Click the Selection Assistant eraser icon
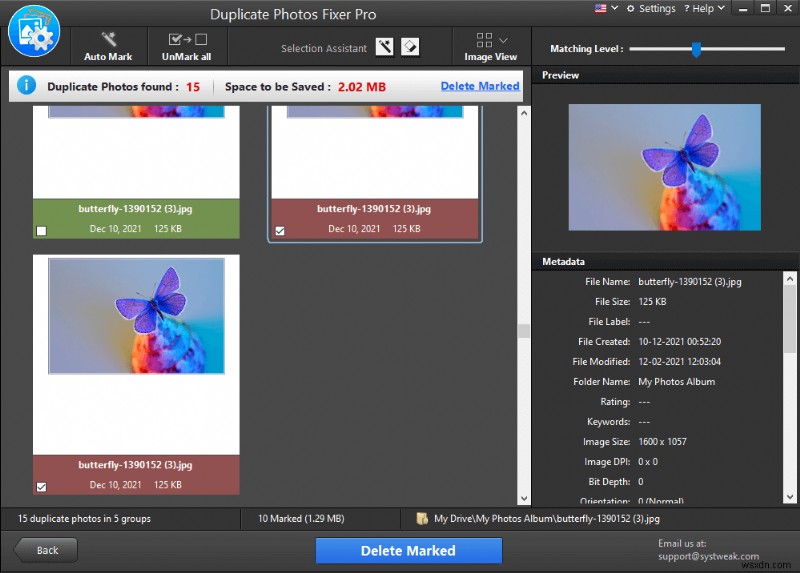Screen dimensions: 800x573 coord(410,47)
